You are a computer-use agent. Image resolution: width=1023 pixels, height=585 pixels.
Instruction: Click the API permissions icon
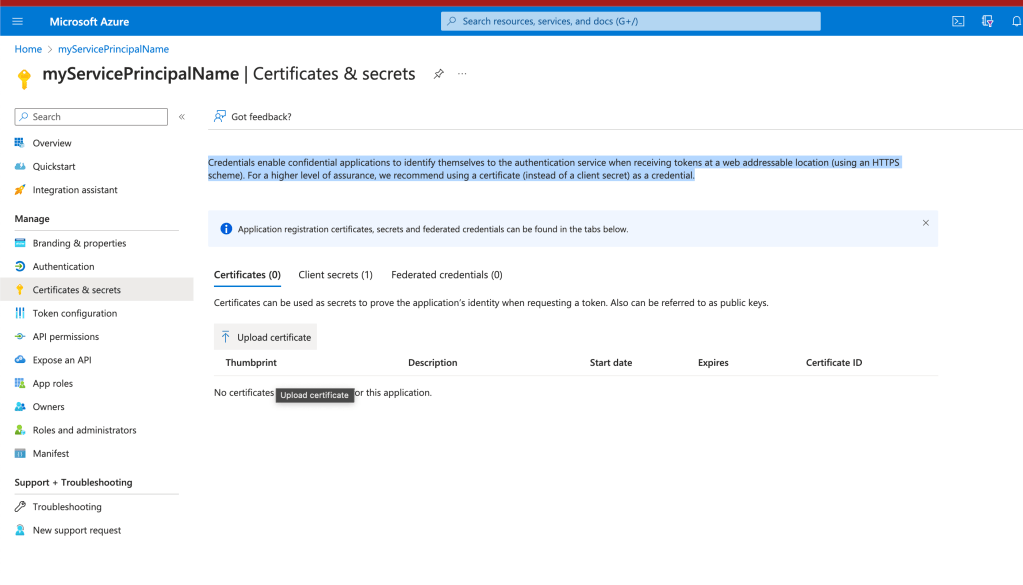[x=20, y=337]
